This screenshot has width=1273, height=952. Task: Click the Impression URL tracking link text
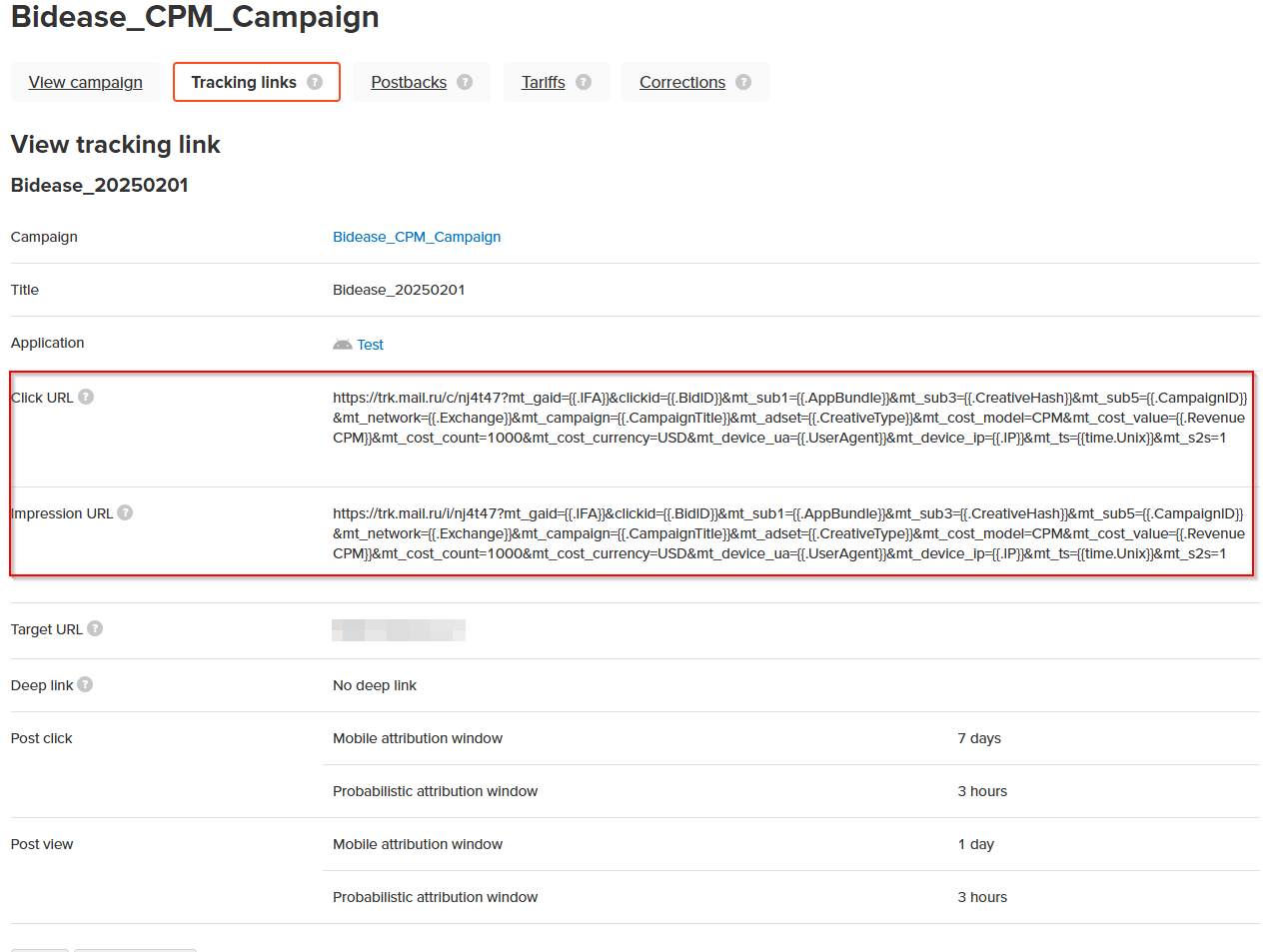click(789, 533)
